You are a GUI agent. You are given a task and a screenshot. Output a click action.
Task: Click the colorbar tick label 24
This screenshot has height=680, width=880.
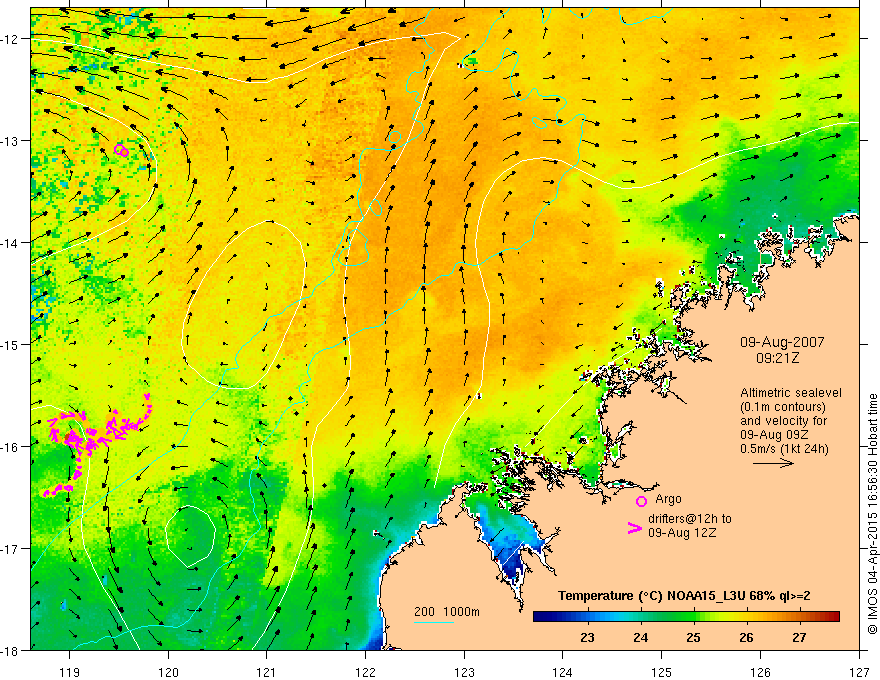pyautogui.click(x=640, y=637)
